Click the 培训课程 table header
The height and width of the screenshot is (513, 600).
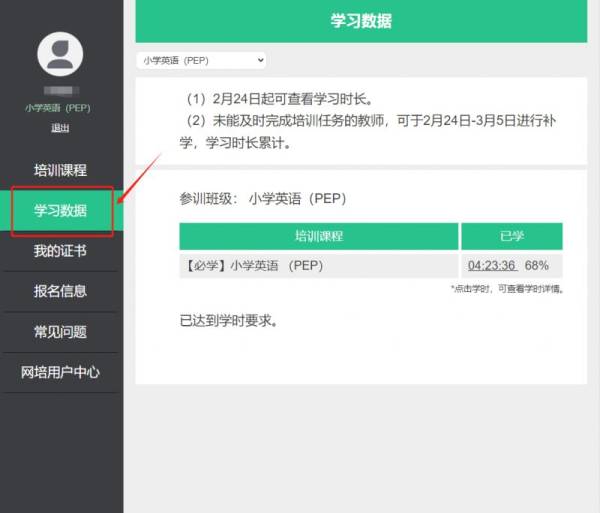318,236
